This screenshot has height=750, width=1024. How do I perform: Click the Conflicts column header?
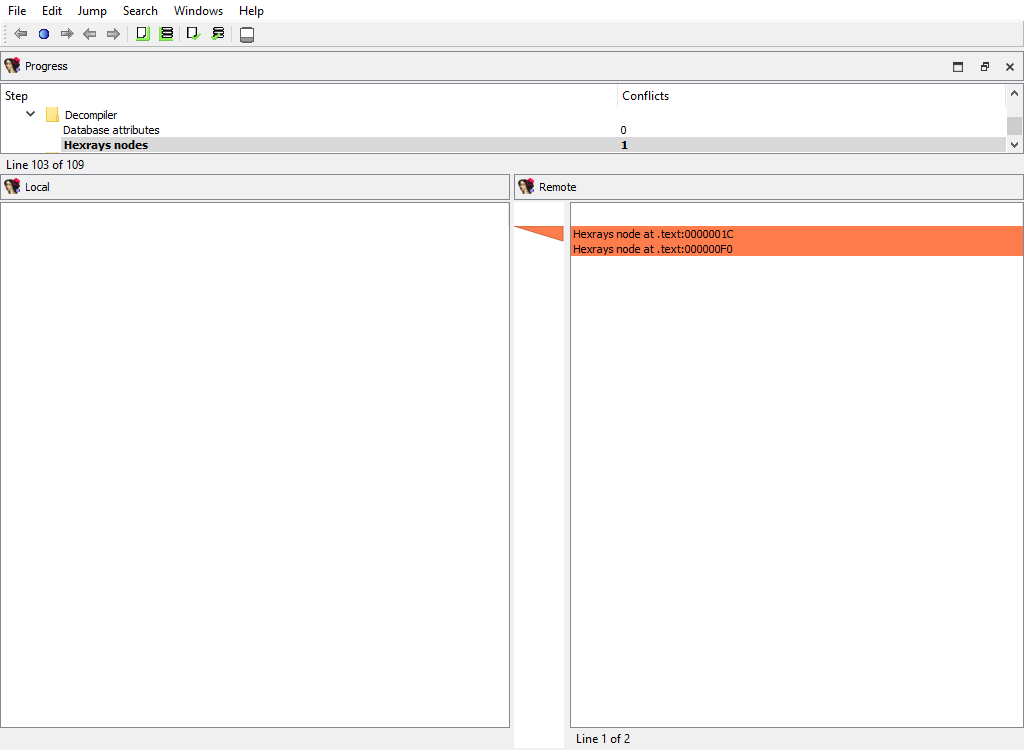645,96
